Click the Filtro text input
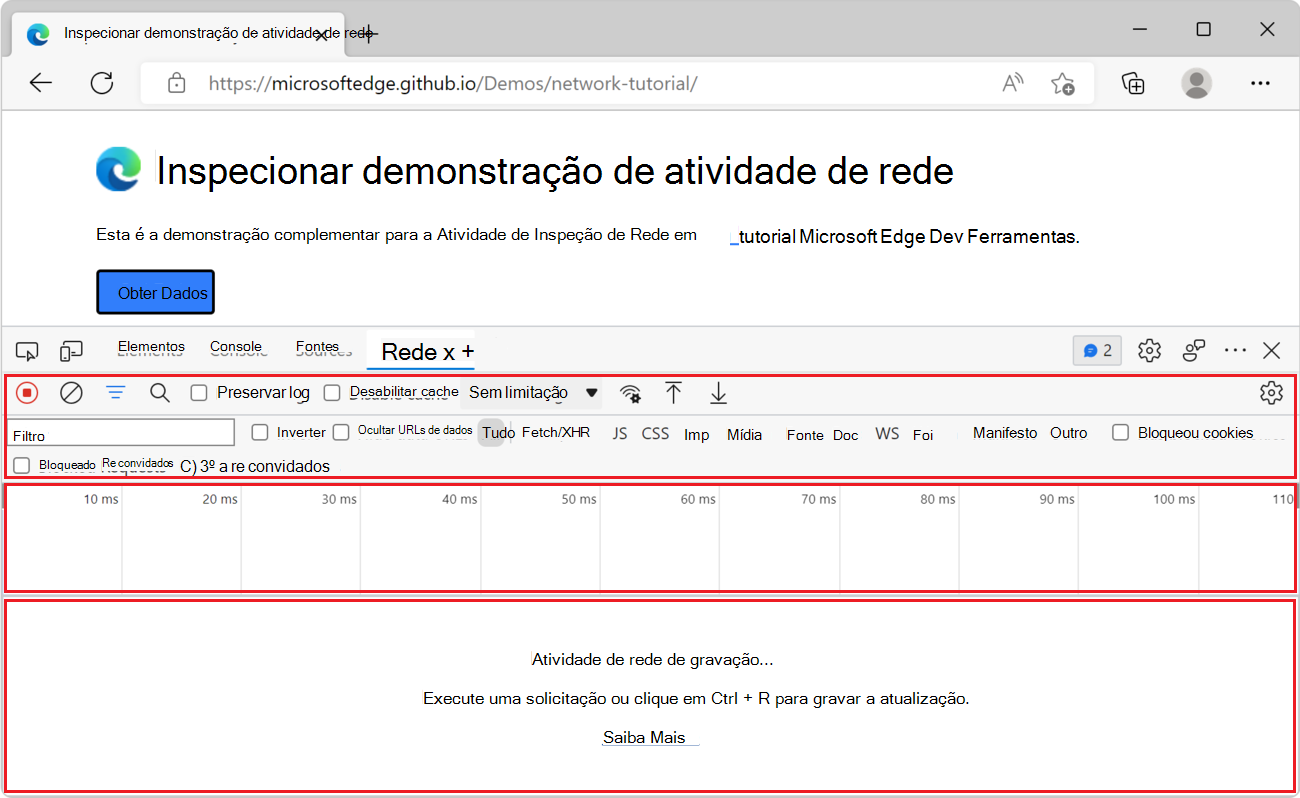1300x798 pixels. (x=122, y=433)
